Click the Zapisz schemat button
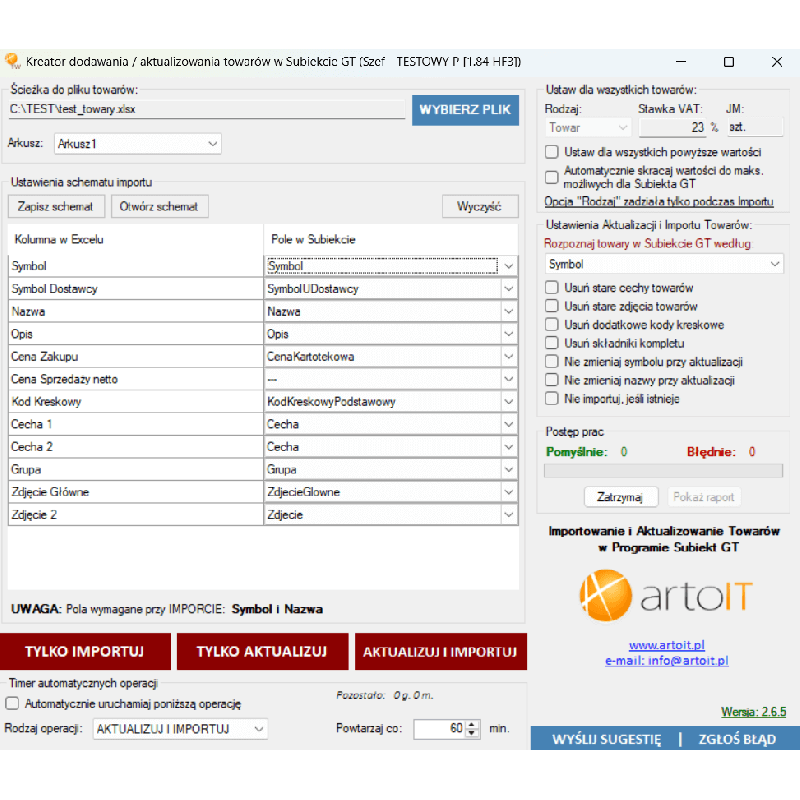This screenshot has height=800, width=800. pyautogui.click(x=56, y=207)
